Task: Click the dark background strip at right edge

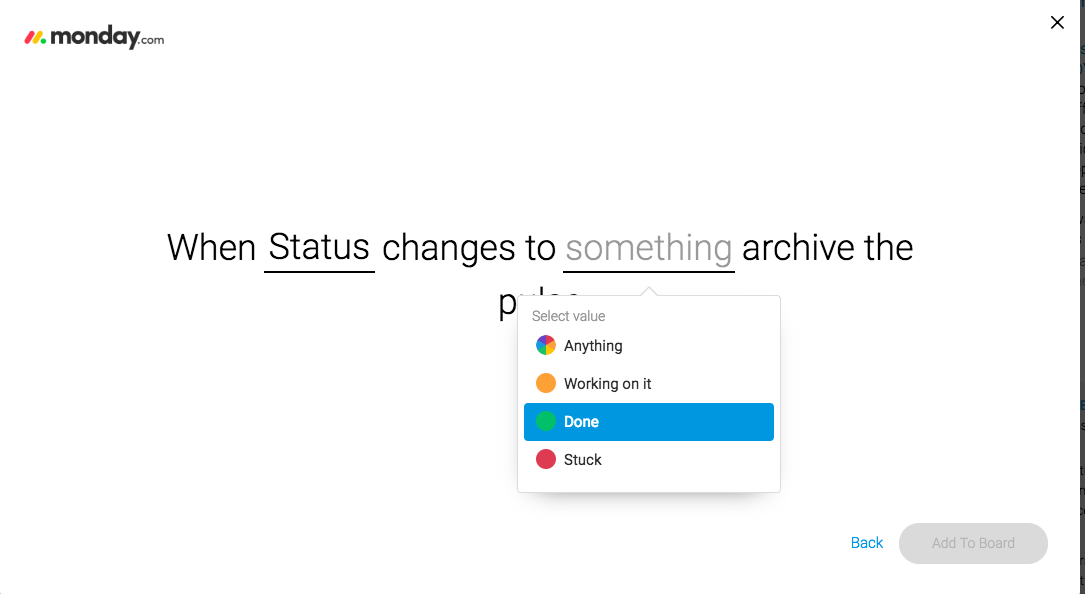Action: [1082, 297]
